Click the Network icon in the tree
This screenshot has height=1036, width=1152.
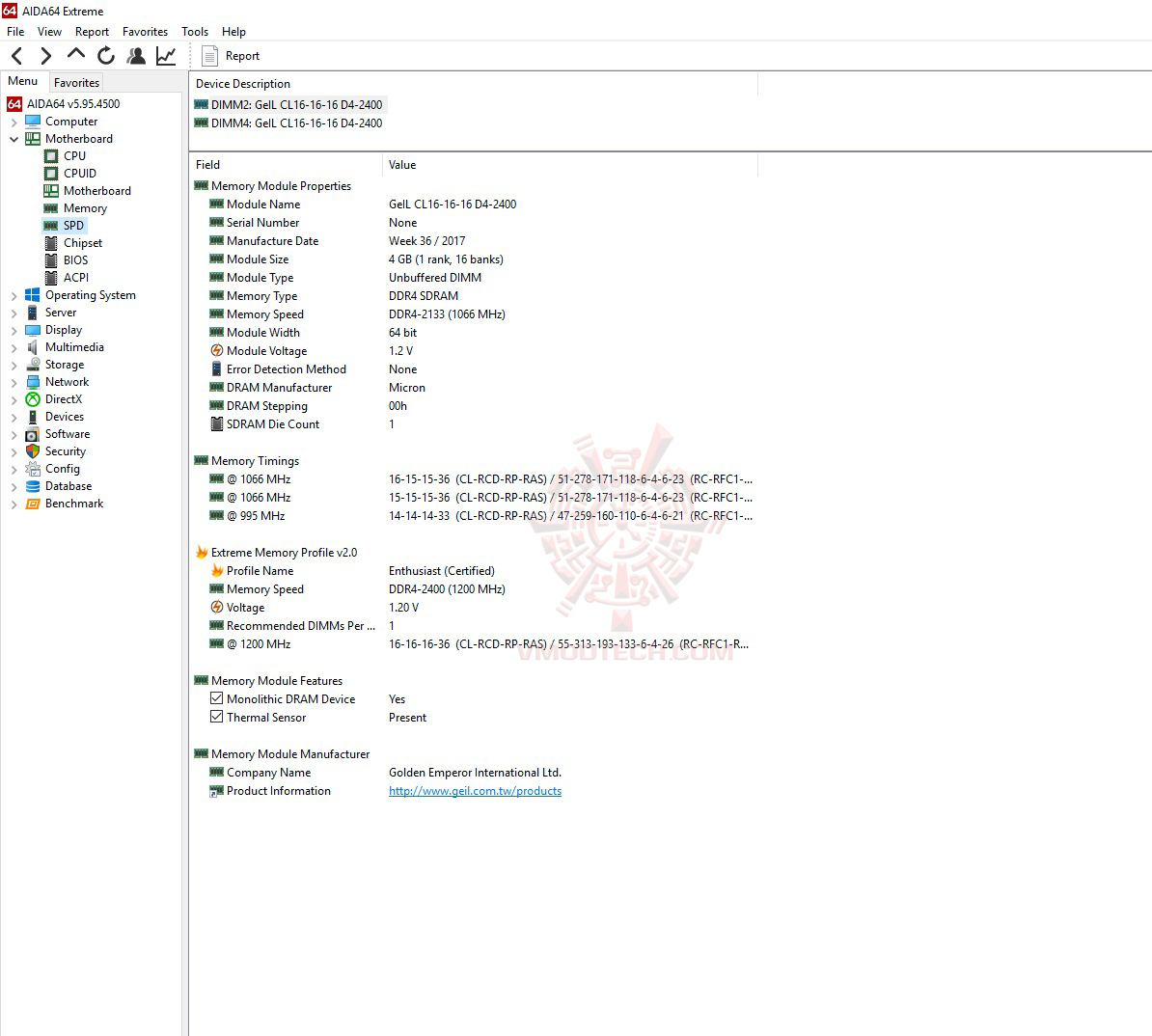pos(33,382)
